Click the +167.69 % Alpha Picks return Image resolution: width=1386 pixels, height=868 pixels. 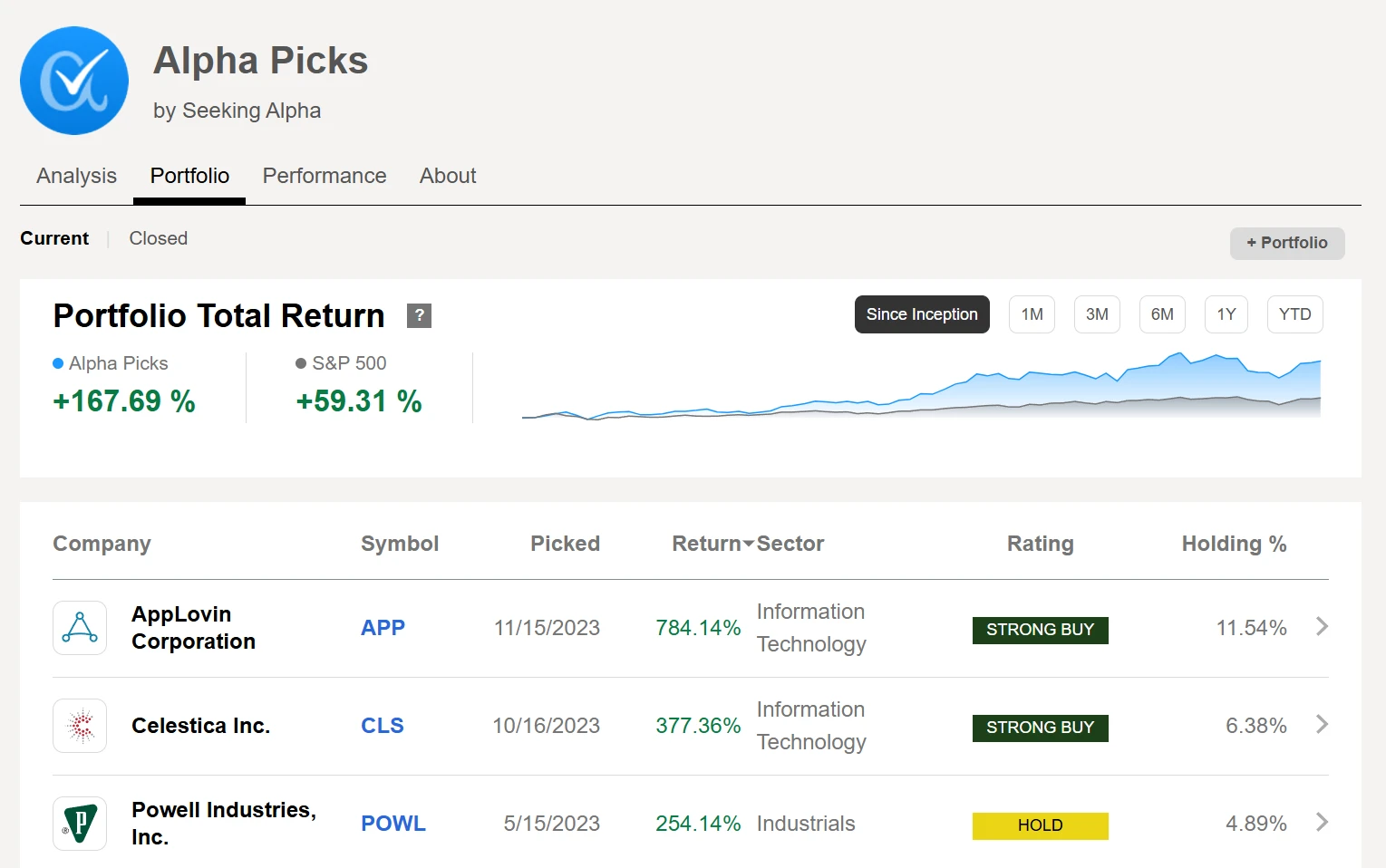tap(124, 401)
